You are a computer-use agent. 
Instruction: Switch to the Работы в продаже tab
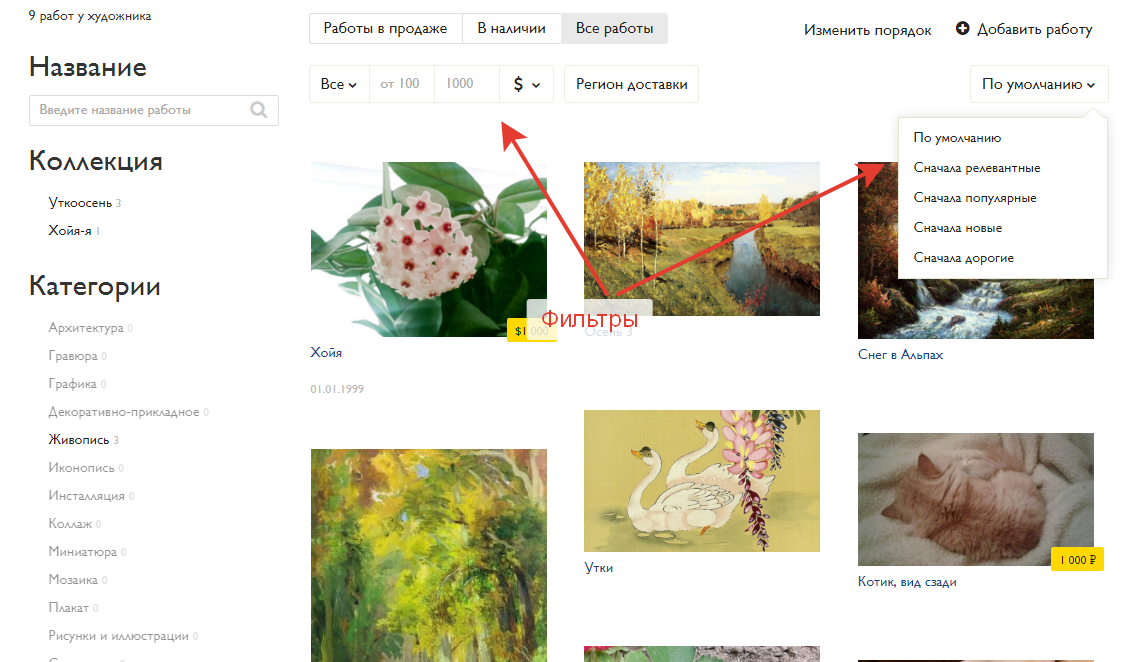click(x=385, y=29)
